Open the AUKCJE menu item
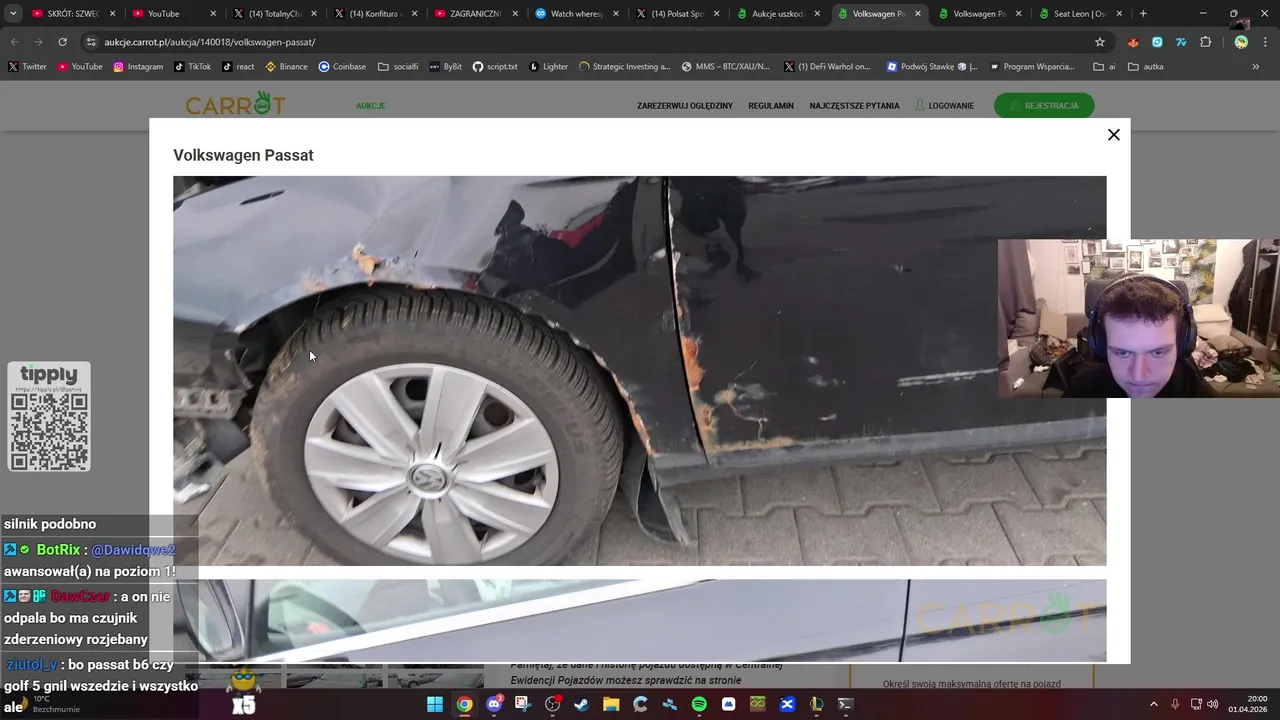This screenshot has height=720, width=1280. pos(370,106)
